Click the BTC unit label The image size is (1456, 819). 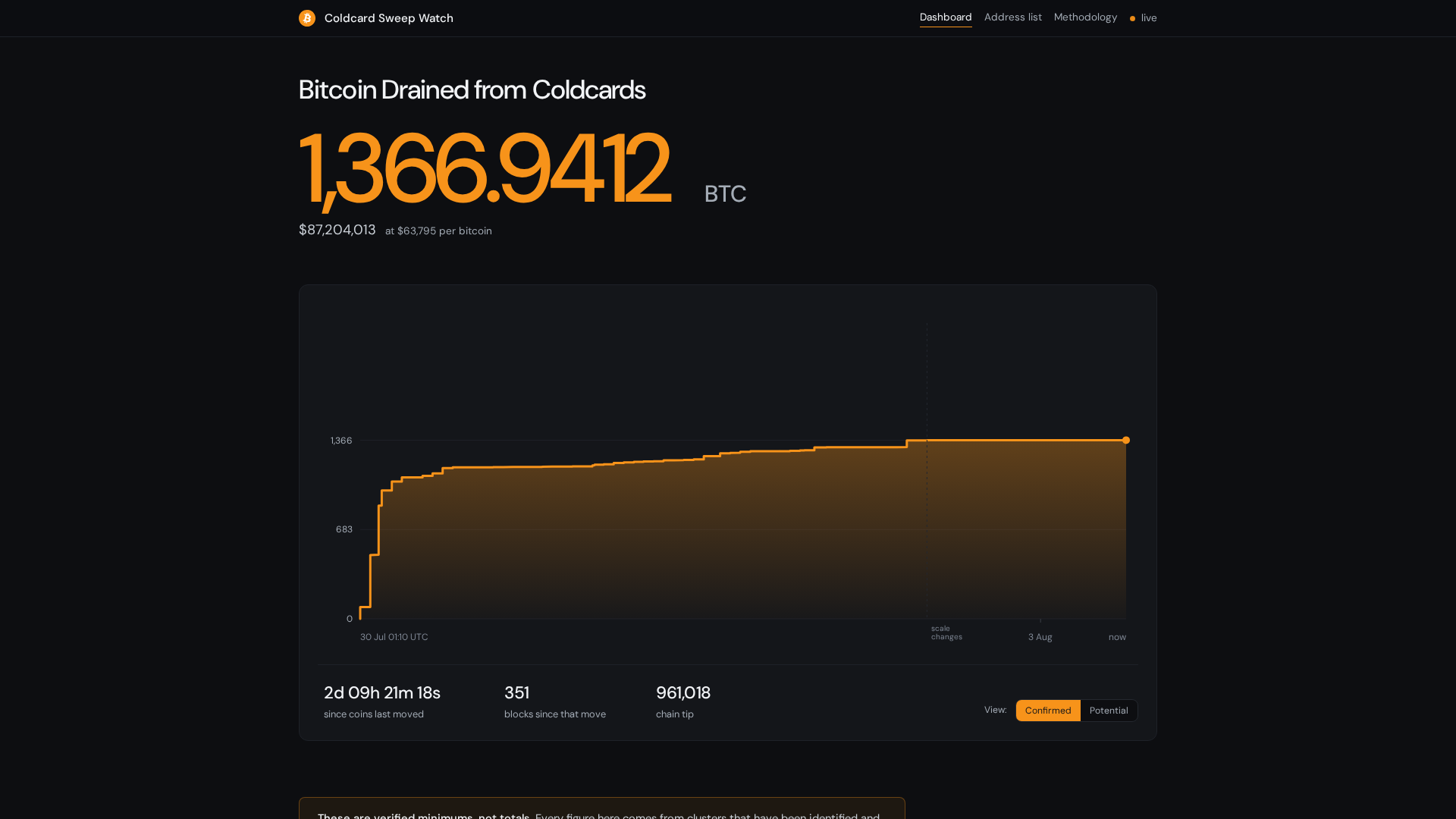coord(725,194)
